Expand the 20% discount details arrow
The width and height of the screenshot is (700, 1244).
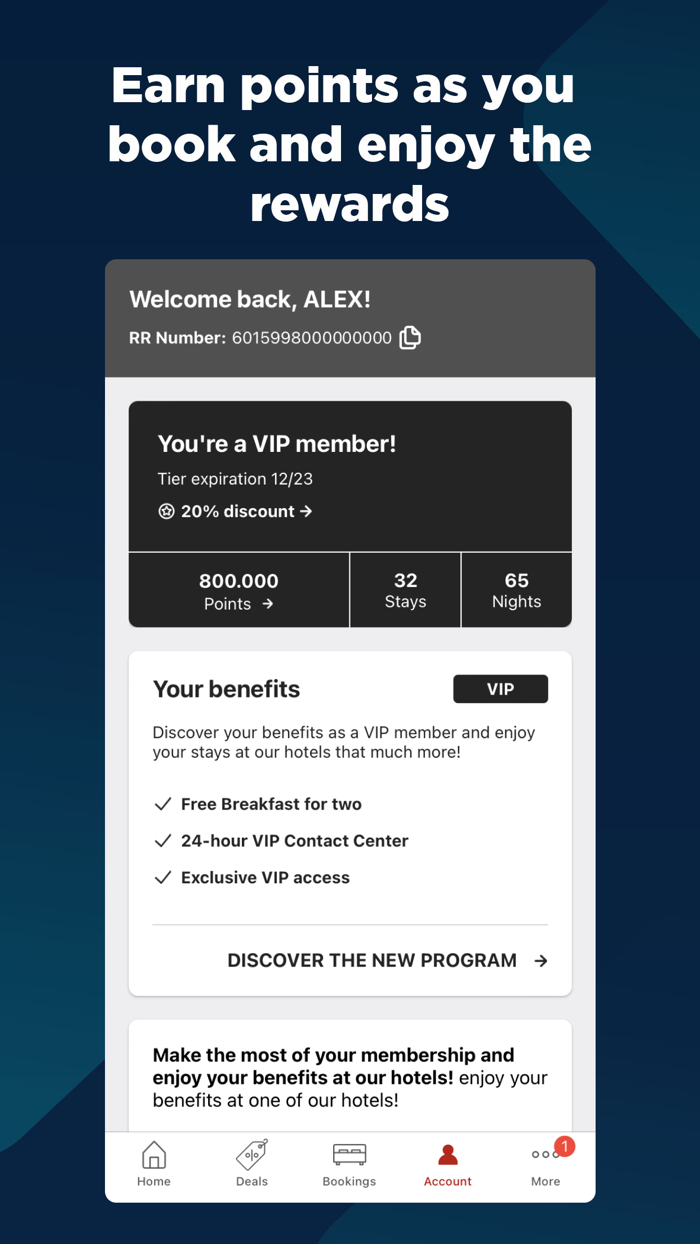(x=306, y=511)
